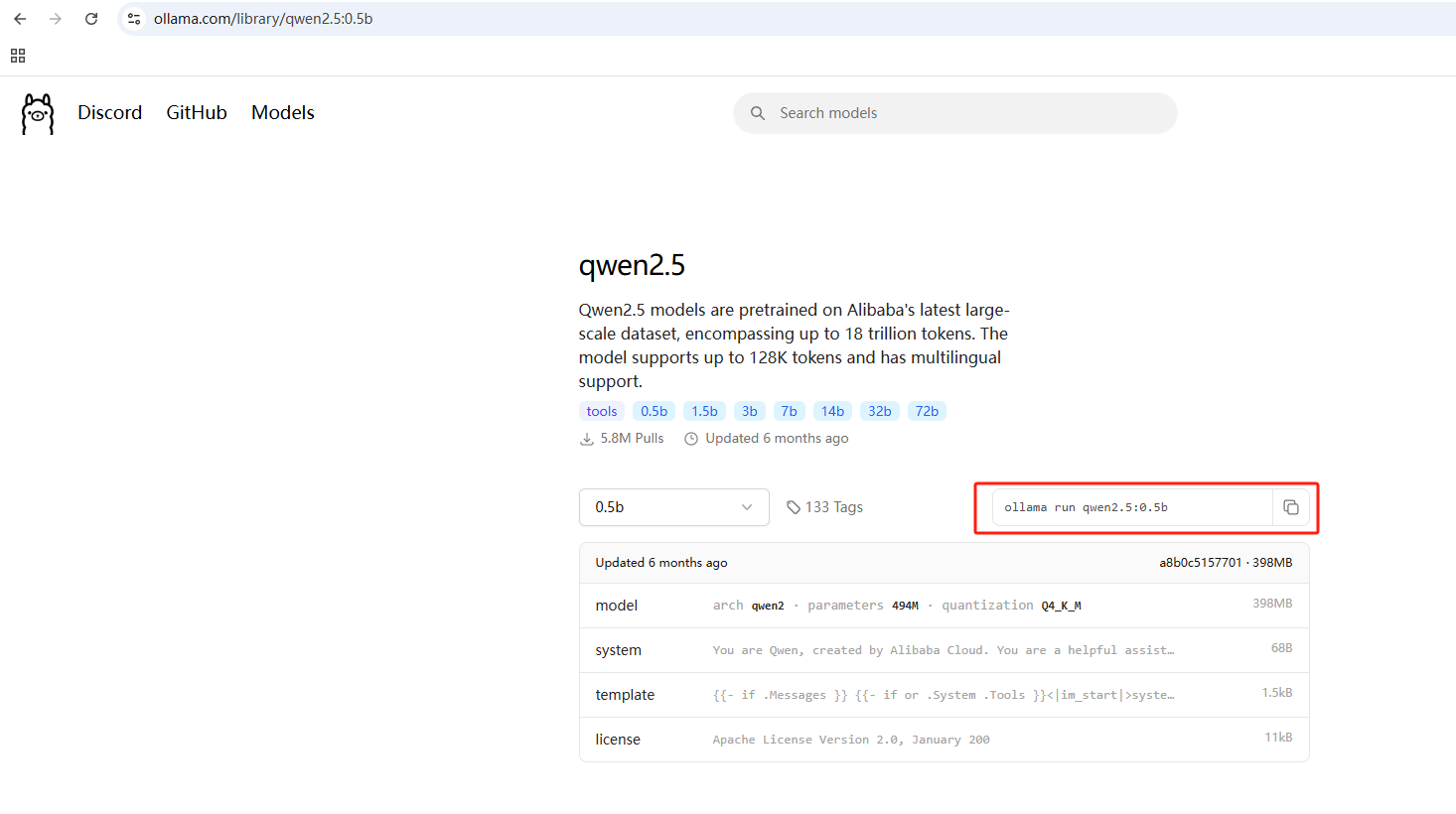This screenshot has width=1456, height=814.
Task: Click the browser forward arrow
Action: click(56, 19)
